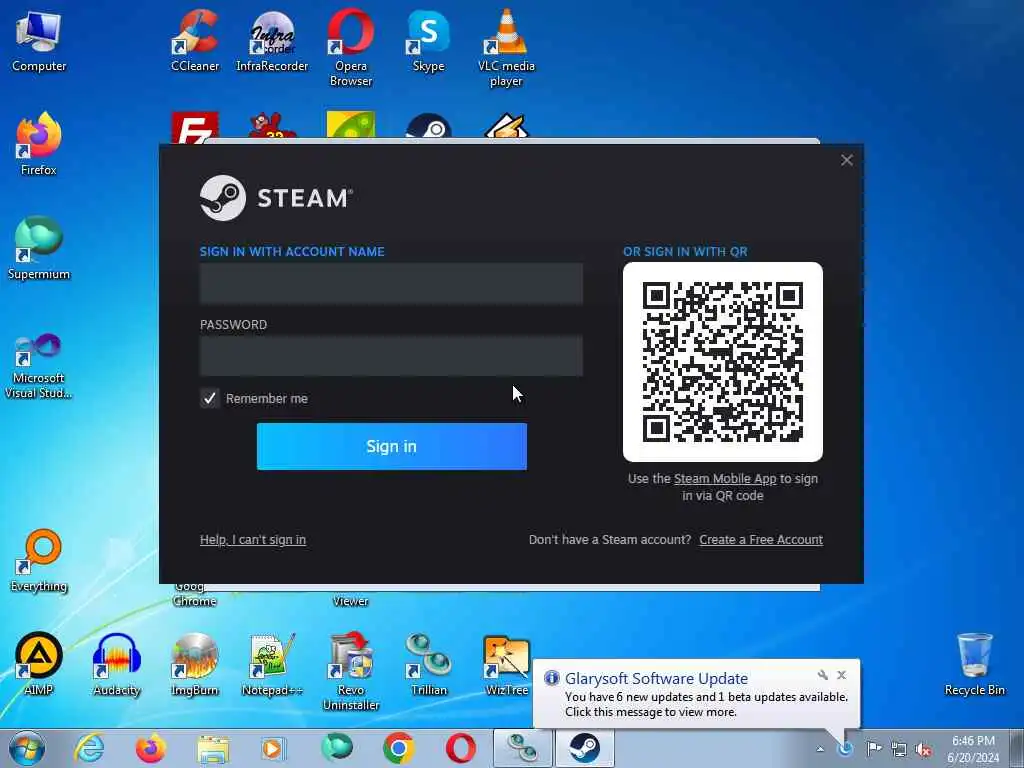The image size is (1024, 768).
Task: Open Opera Browser desktop shortcut
Action: [x=351, y=47]
